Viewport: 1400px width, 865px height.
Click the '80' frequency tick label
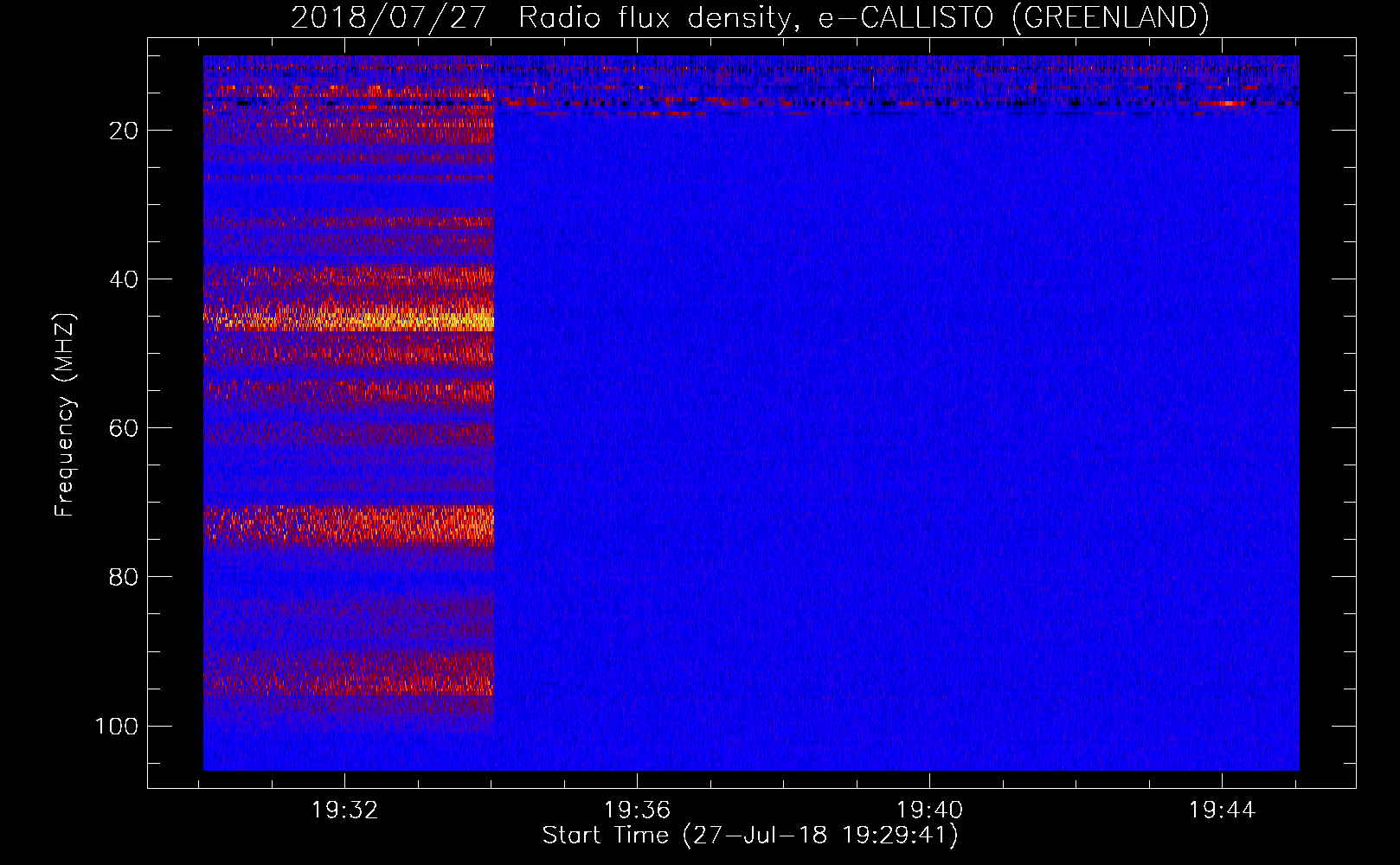[x=124, y=577]
